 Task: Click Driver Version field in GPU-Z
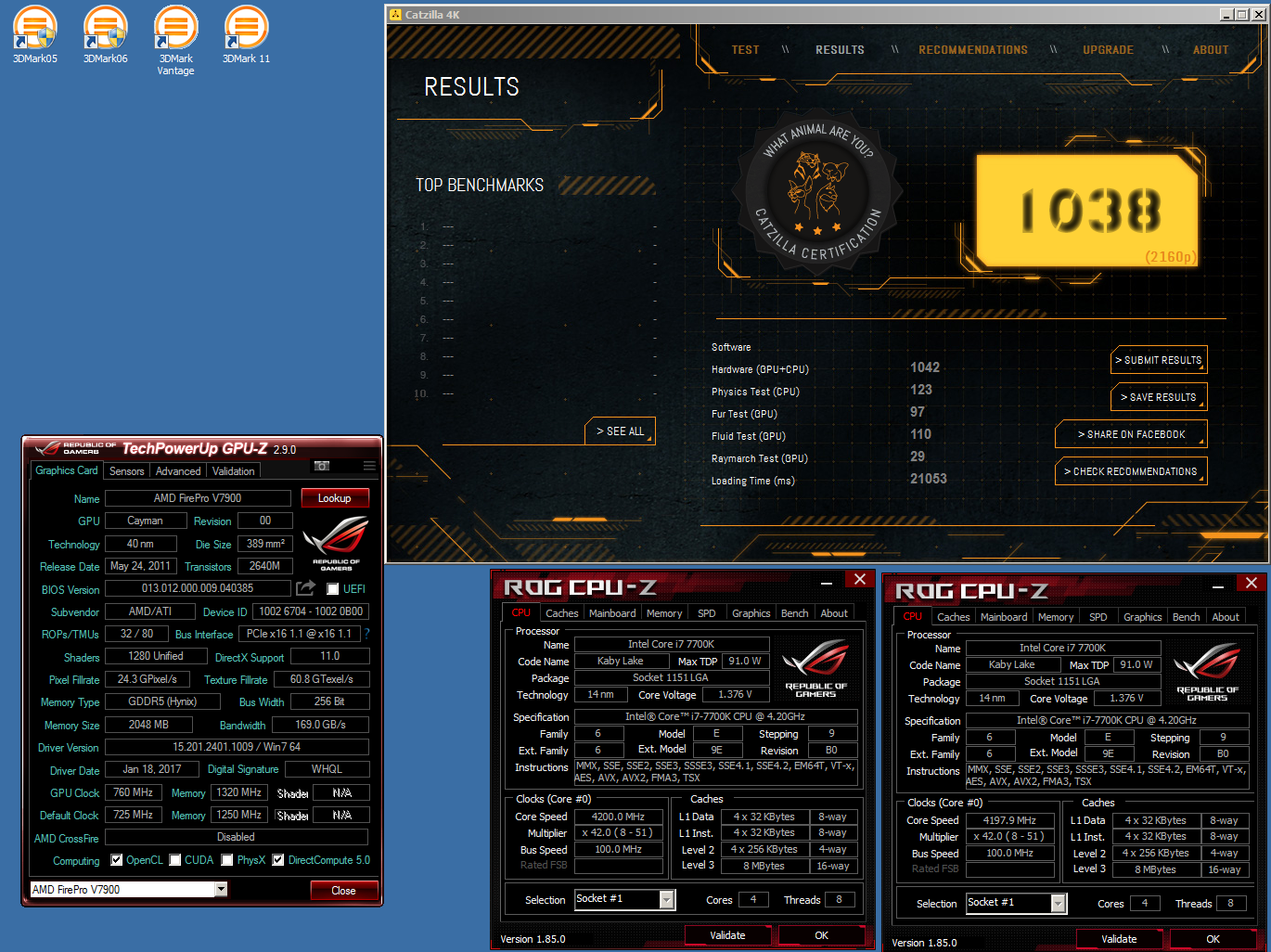[237, 747]
